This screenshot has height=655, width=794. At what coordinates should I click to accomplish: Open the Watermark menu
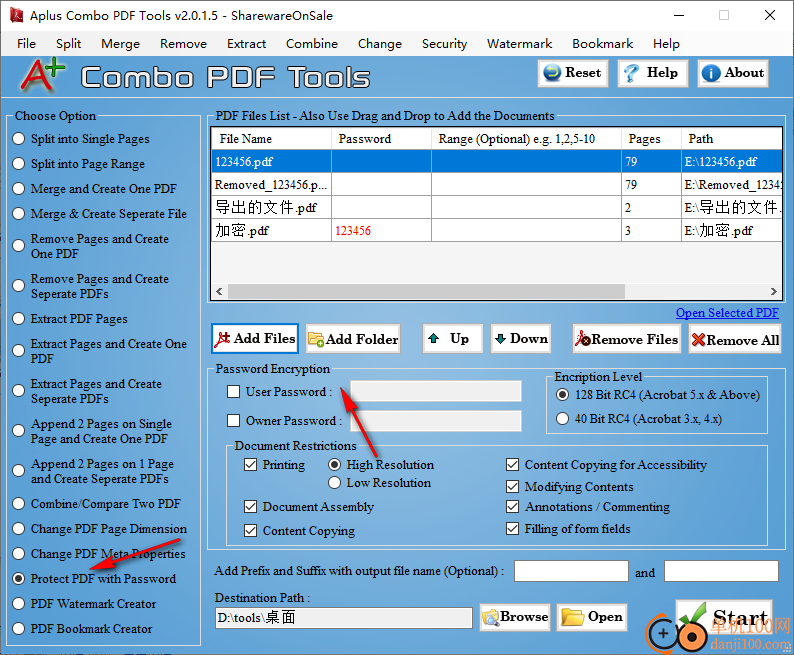(x=520, y=44)
